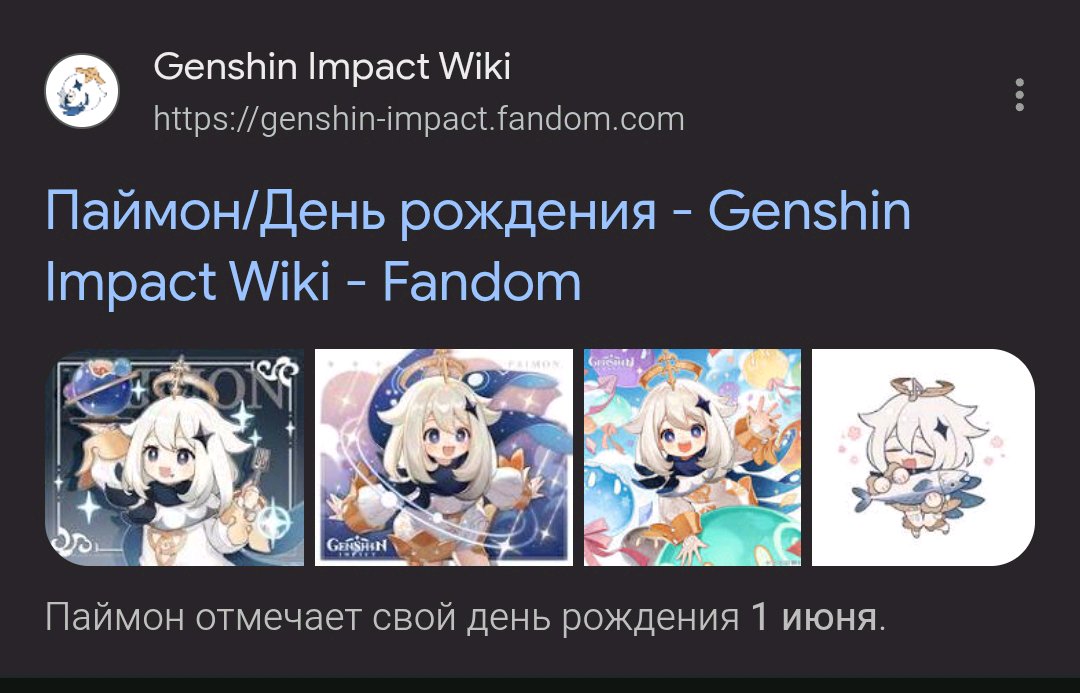Open the three-dot more options menu
This screenshot has width=1080, height=693.
(x=1019, y=95)
